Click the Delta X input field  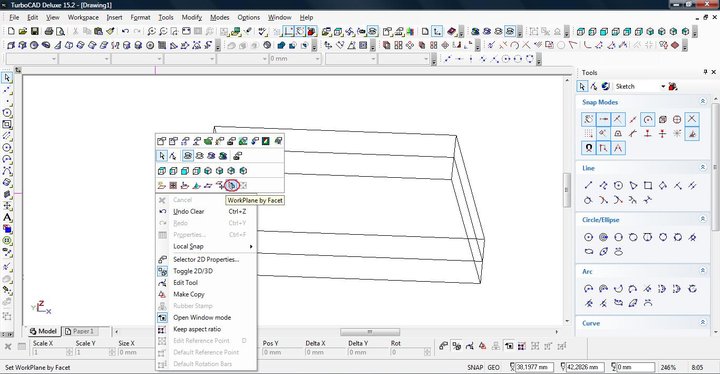323,352
